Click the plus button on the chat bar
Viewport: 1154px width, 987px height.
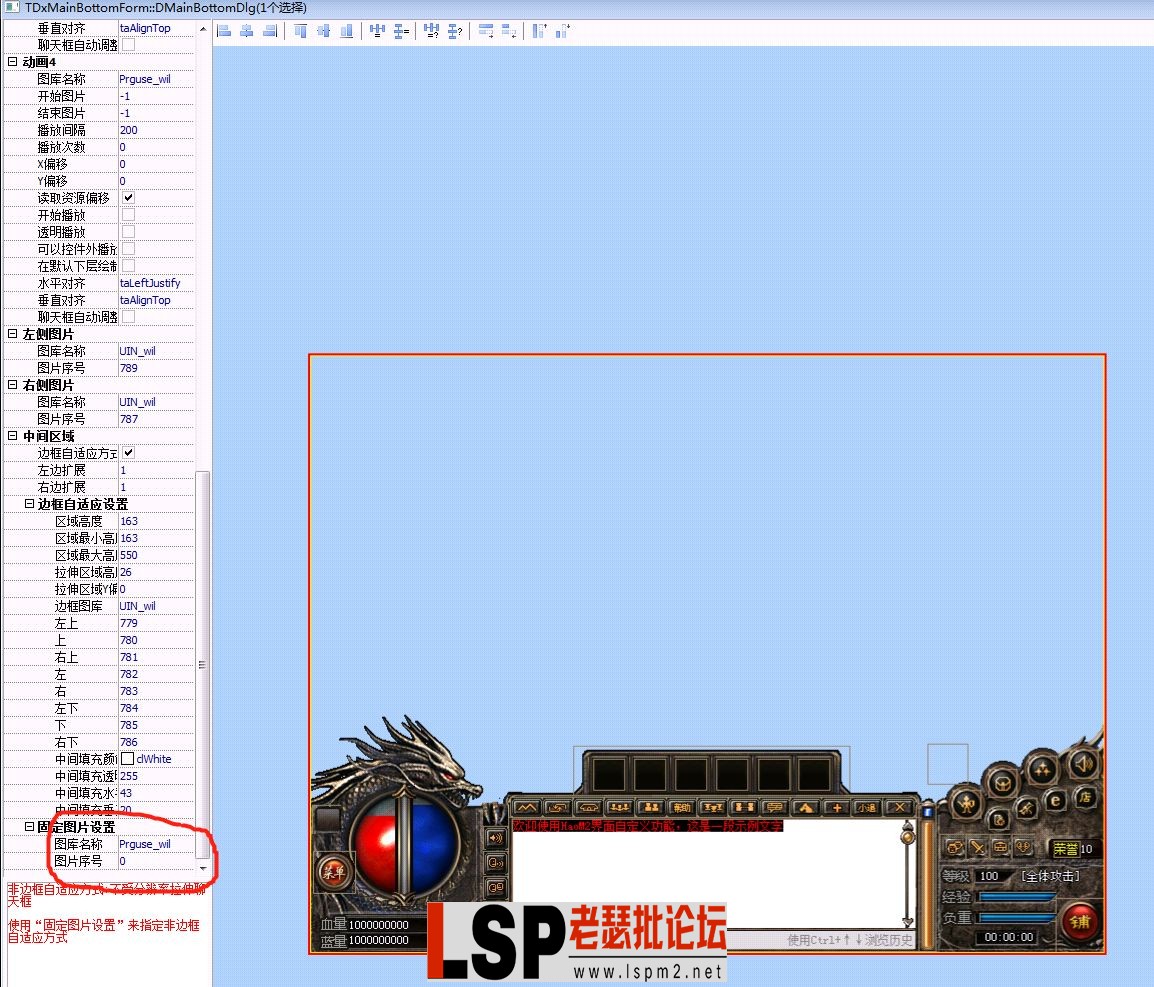pyautogui.click(x=837, y=807)
